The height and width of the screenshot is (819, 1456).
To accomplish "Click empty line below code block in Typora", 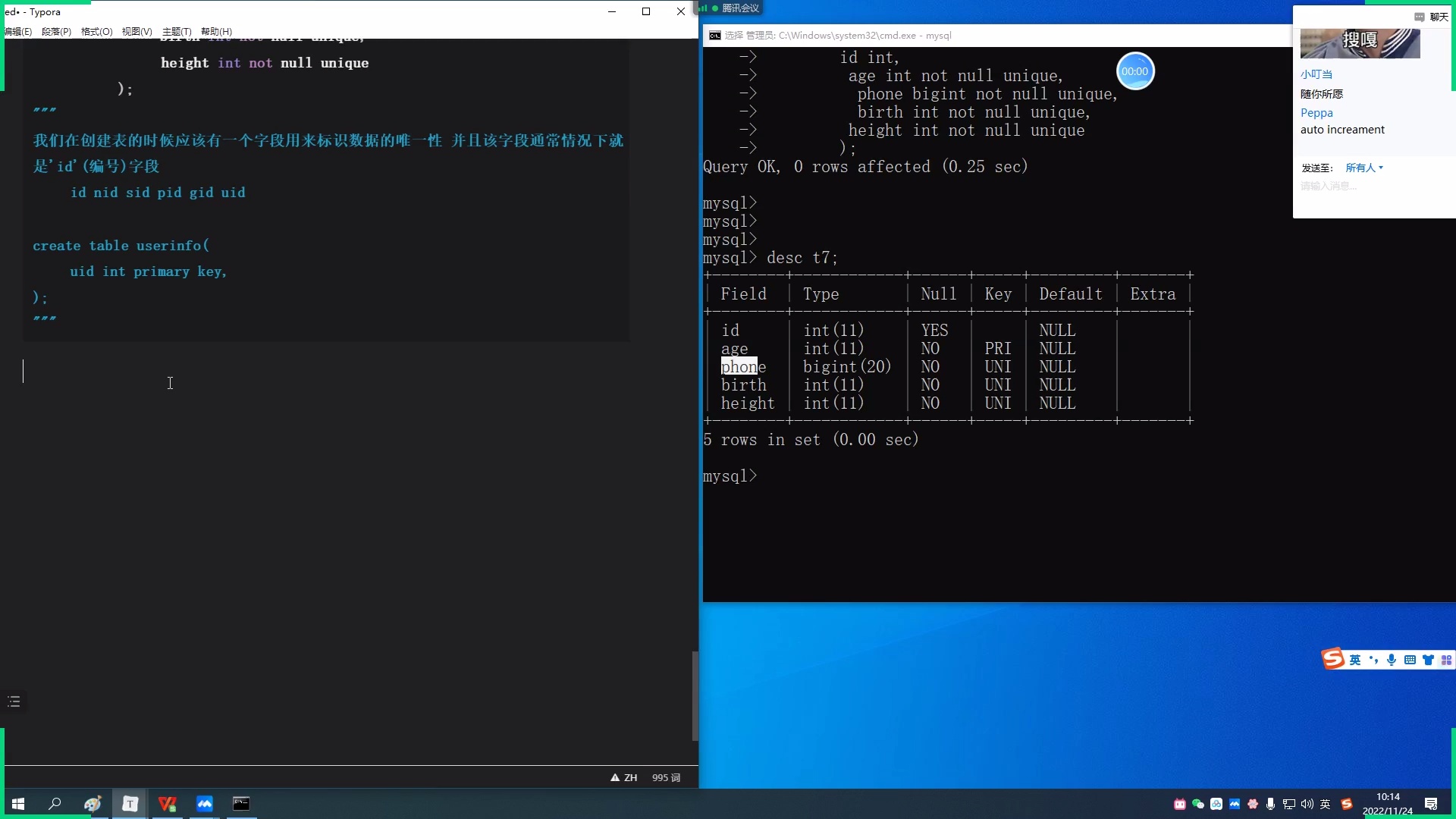I will [326, 371].
